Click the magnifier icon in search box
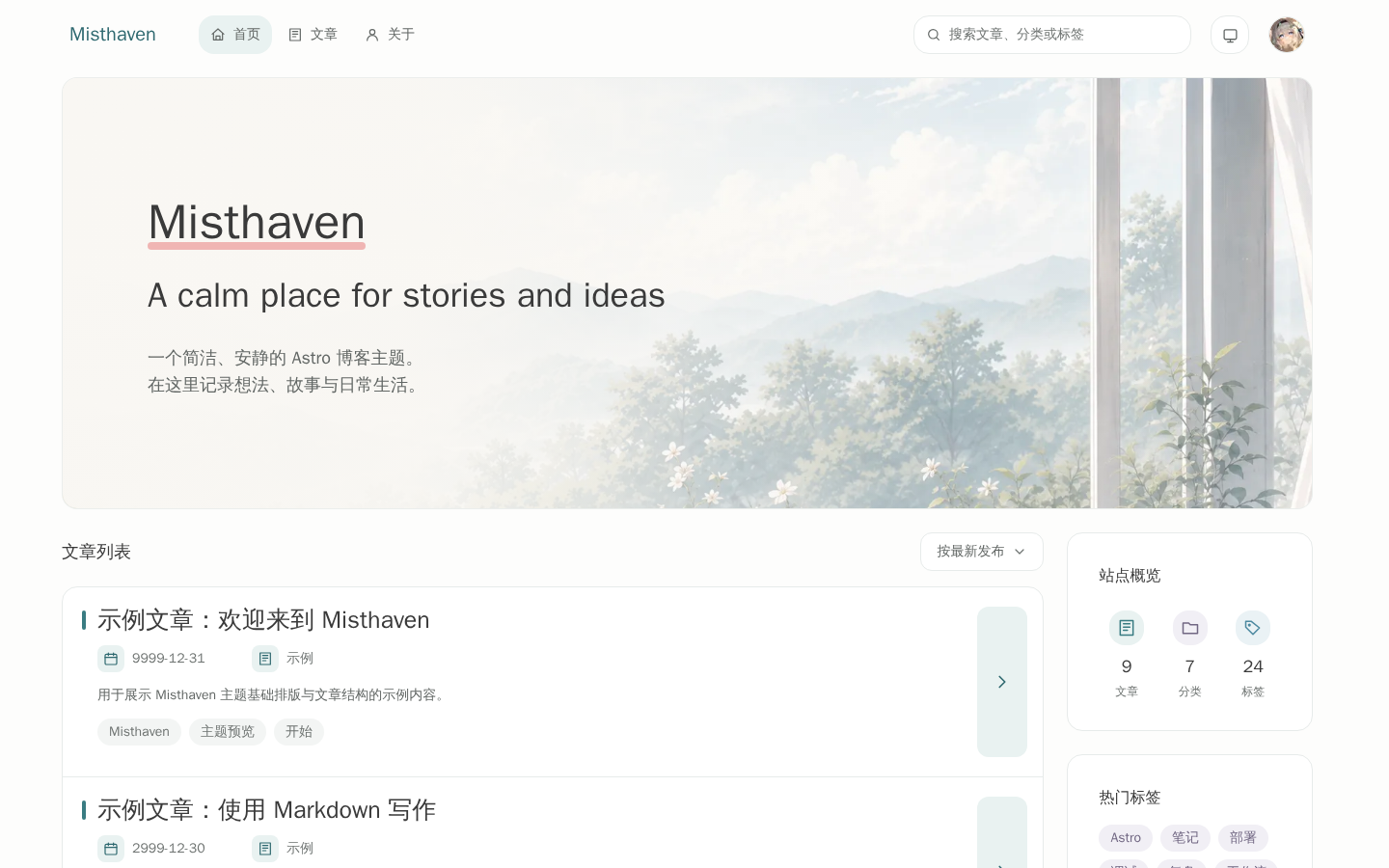 click(934, 35)
